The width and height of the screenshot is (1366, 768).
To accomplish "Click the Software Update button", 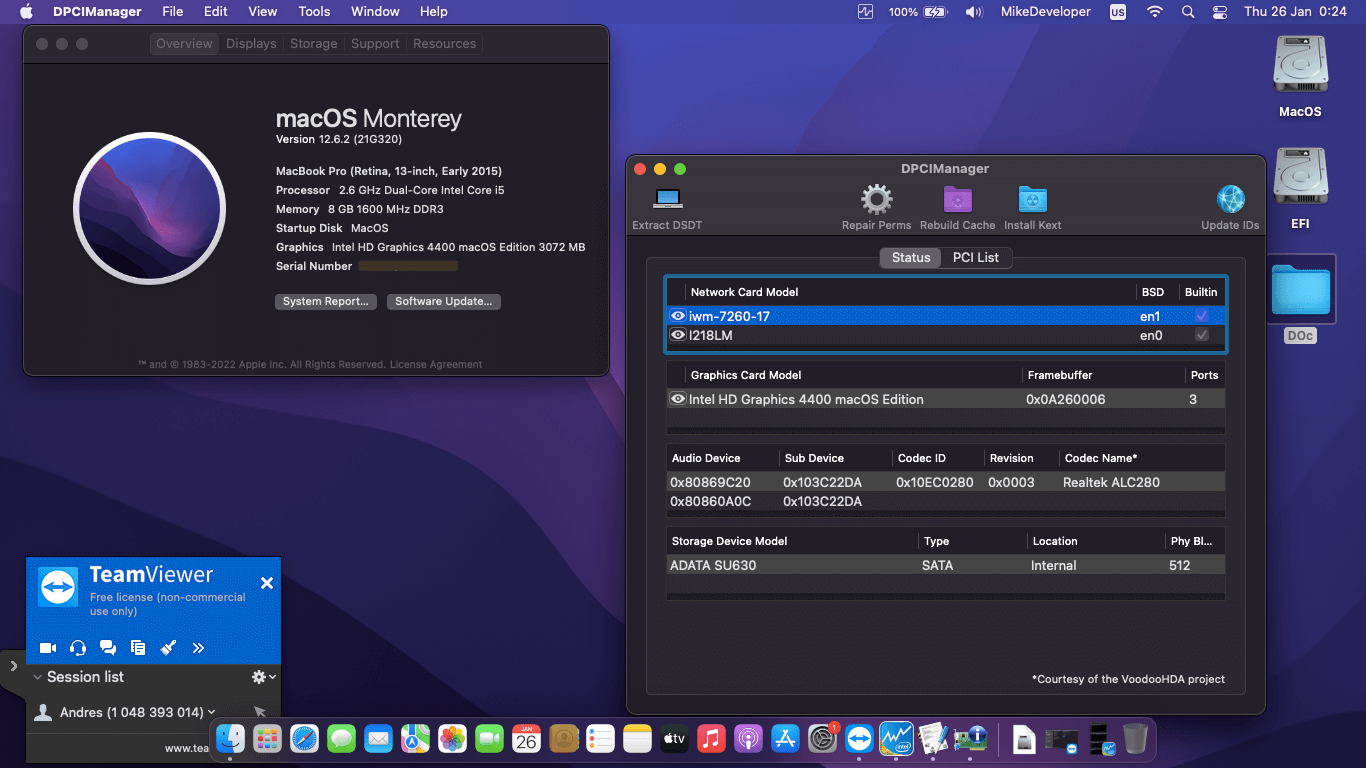I will (444, 301).
